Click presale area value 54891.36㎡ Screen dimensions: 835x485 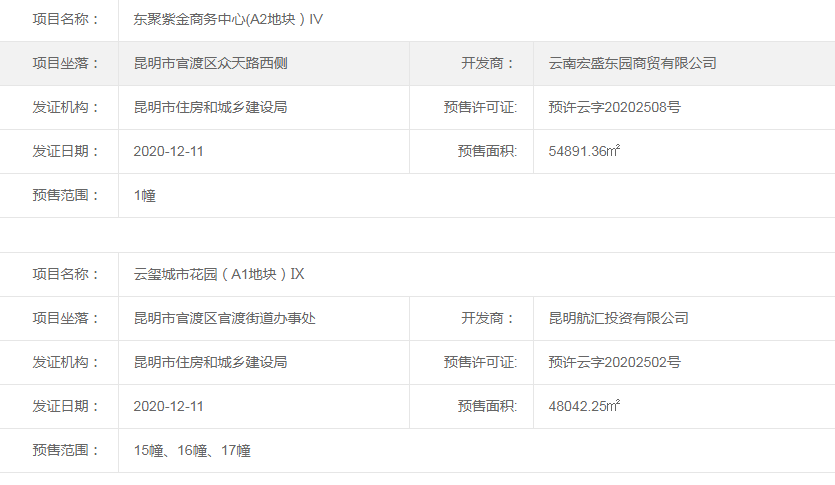click(x=584, y=151)
